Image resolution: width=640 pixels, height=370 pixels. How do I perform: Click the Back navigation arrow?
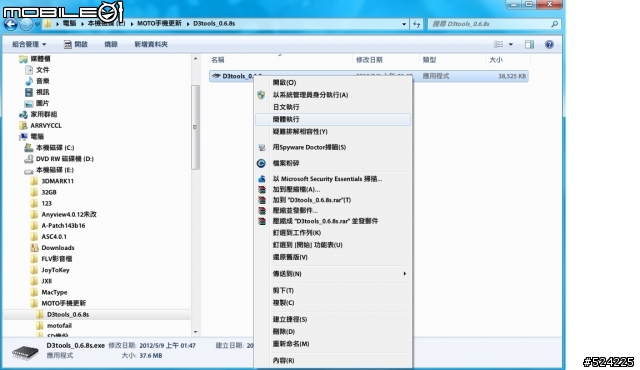pos(11,24)
